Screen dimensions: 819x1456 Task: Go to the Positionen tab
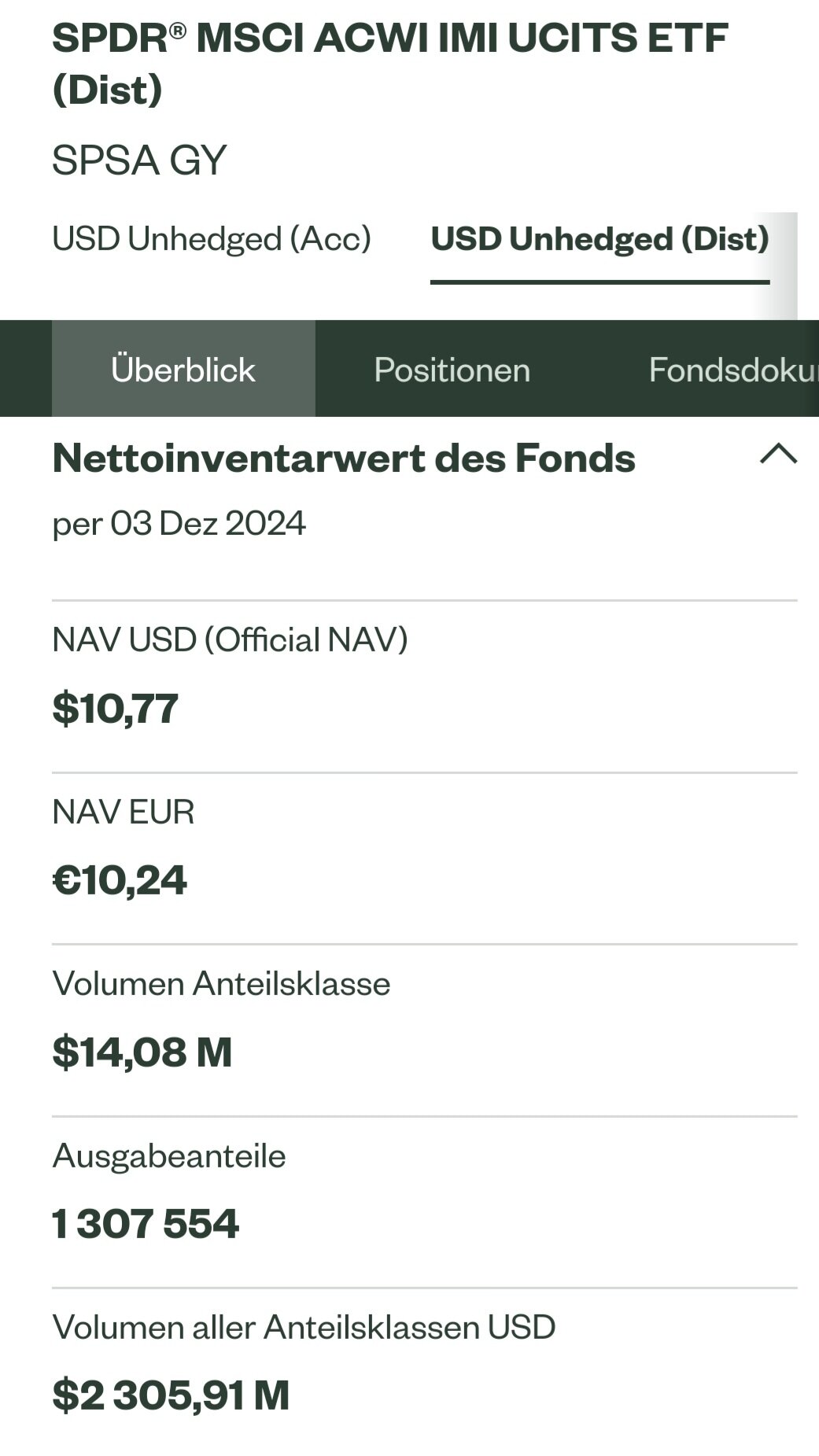(x=452, y=369)
